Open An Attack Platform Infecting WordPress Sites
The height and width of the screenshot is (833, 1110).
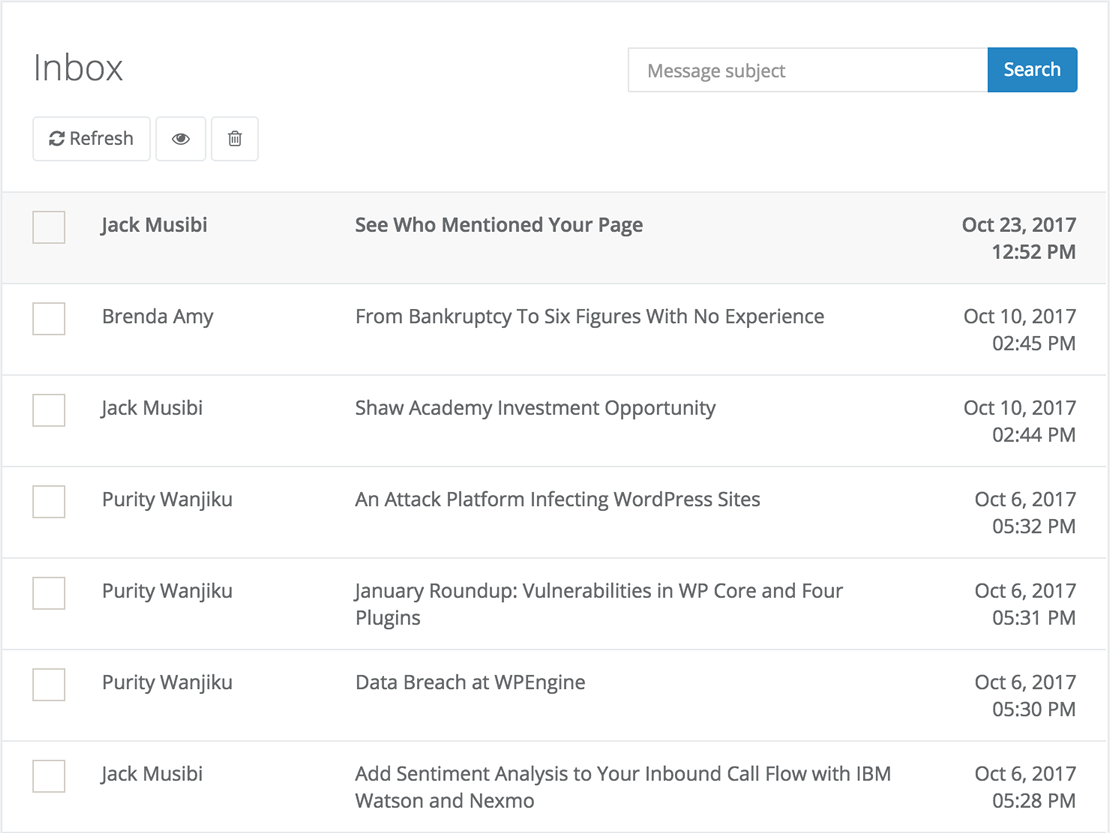558,500
